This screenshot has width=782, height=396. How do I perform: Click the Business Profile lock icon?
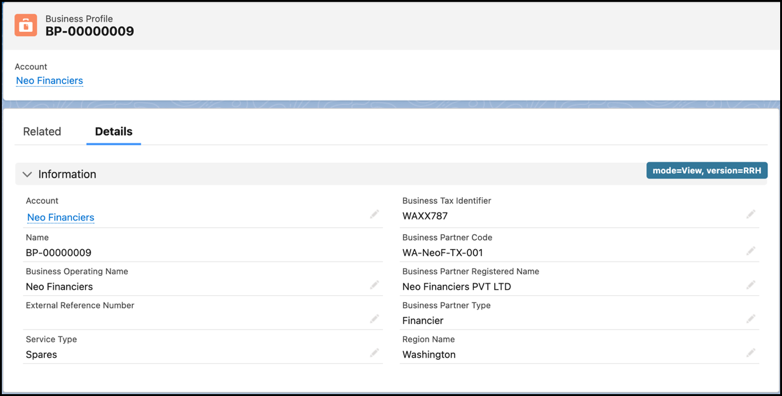[x=25, y=25]
